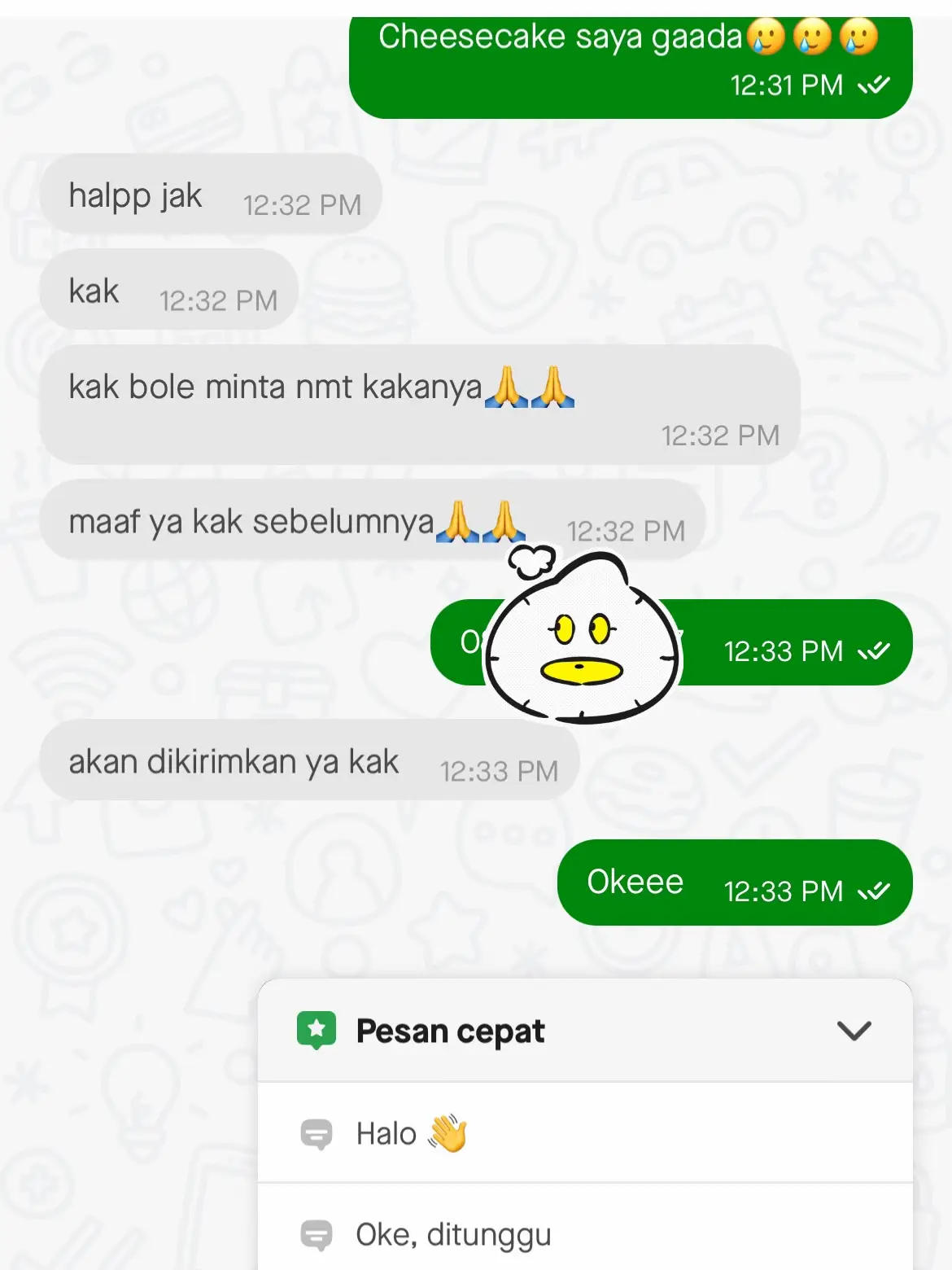Tap the "kak bole minta nmt kakanya" message
952x1270 pixels.
pyautogui.click(x=420, y=405)
